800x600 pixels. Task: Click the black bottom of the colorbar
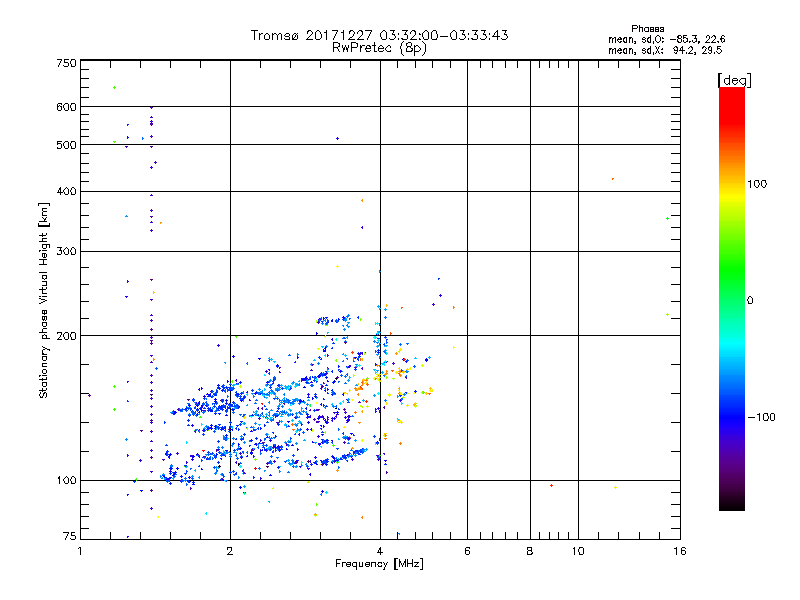(x=732, y=503)
